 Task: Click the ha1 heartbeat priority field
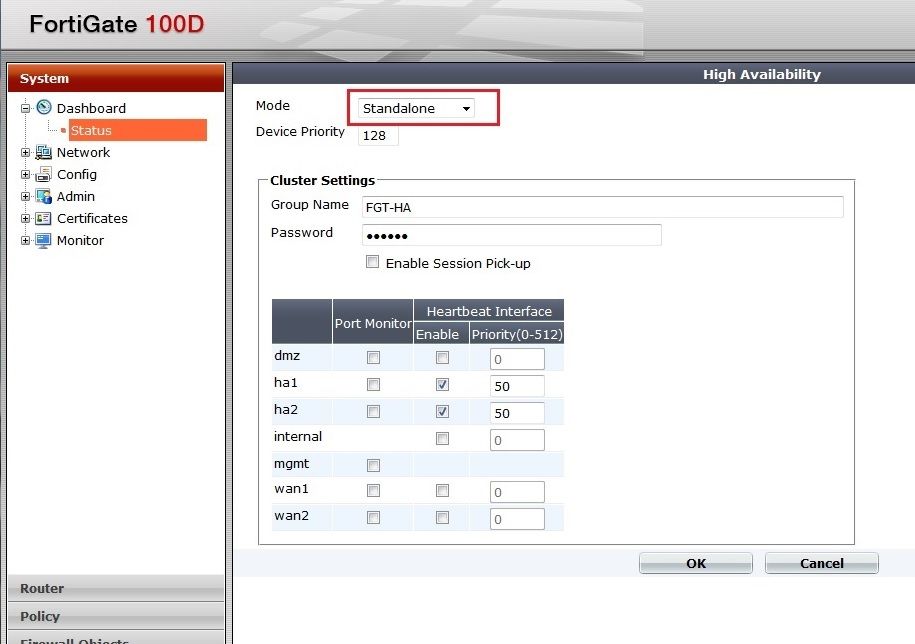tap(517, 386)
